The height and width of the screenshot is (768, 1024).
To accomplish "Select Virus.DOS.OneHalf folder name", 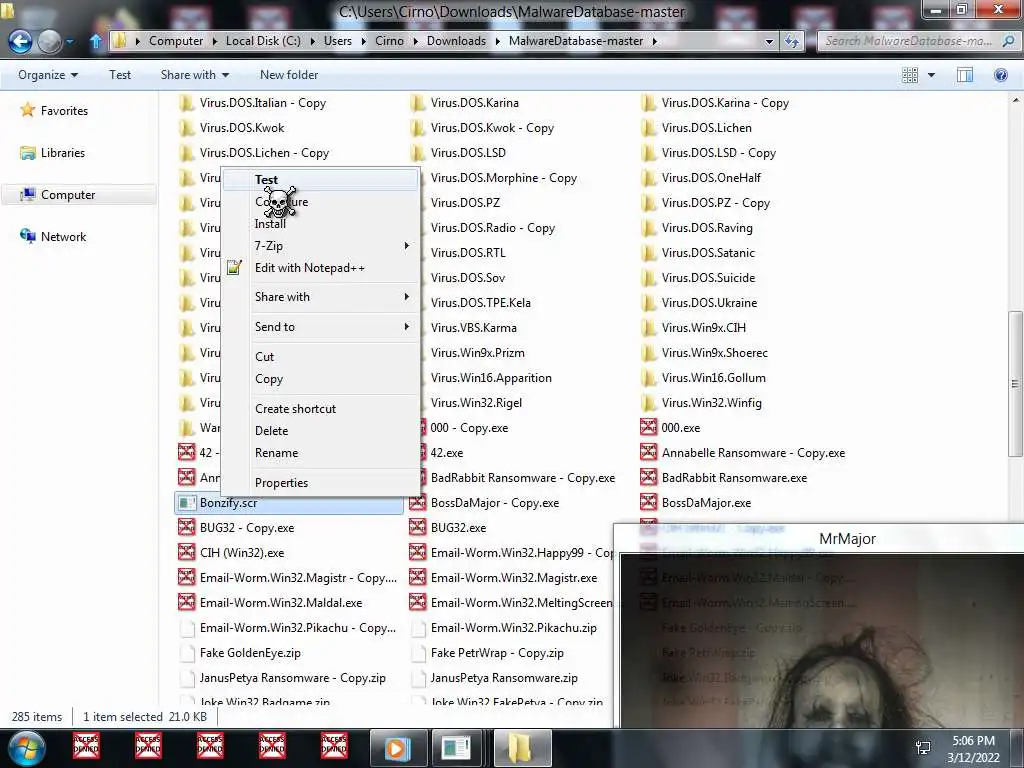I will point(711,178).
